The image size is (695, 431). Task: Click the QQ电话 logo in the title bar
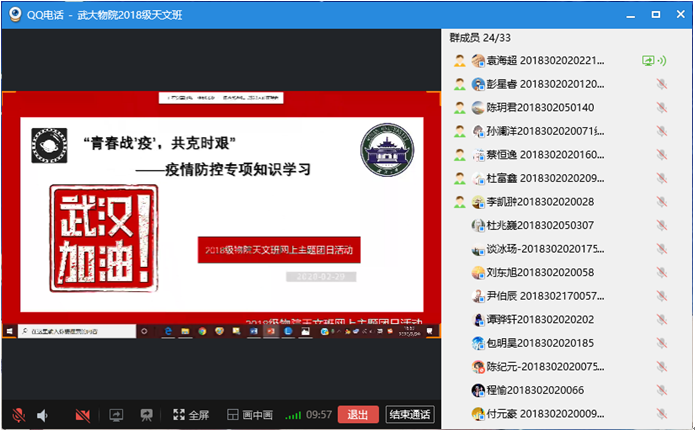16,15
